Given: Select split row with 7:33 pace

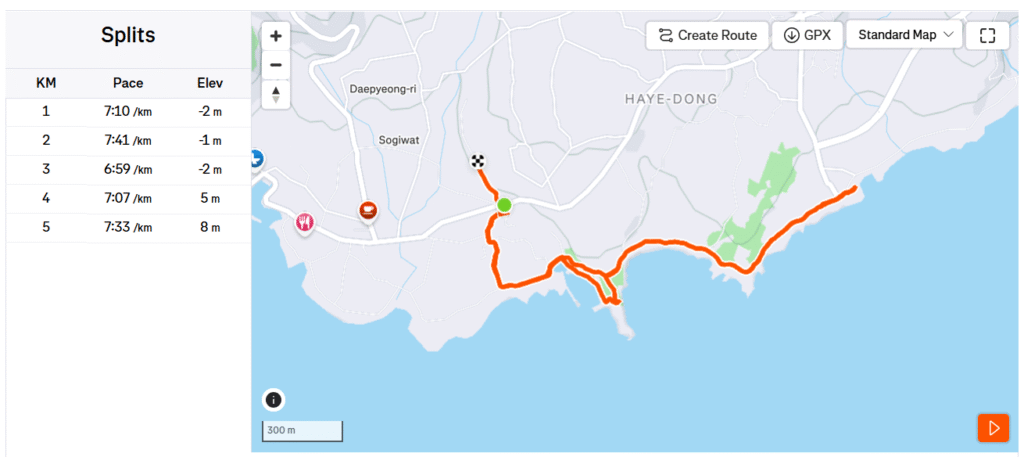Looking at the screenshot, I should click(x=128, y=228).
